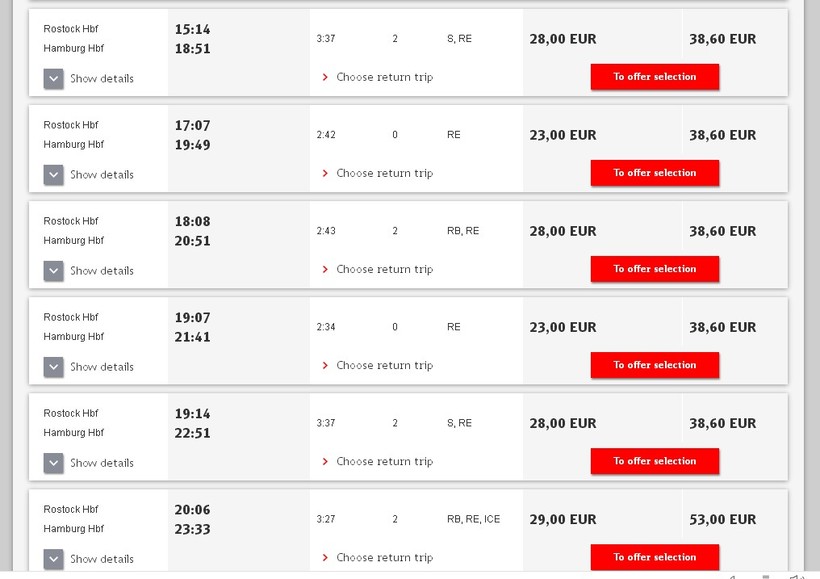820x579 pixels.
Task: Choose return trip for the 18:08 train
Action: tap(384, 269)
